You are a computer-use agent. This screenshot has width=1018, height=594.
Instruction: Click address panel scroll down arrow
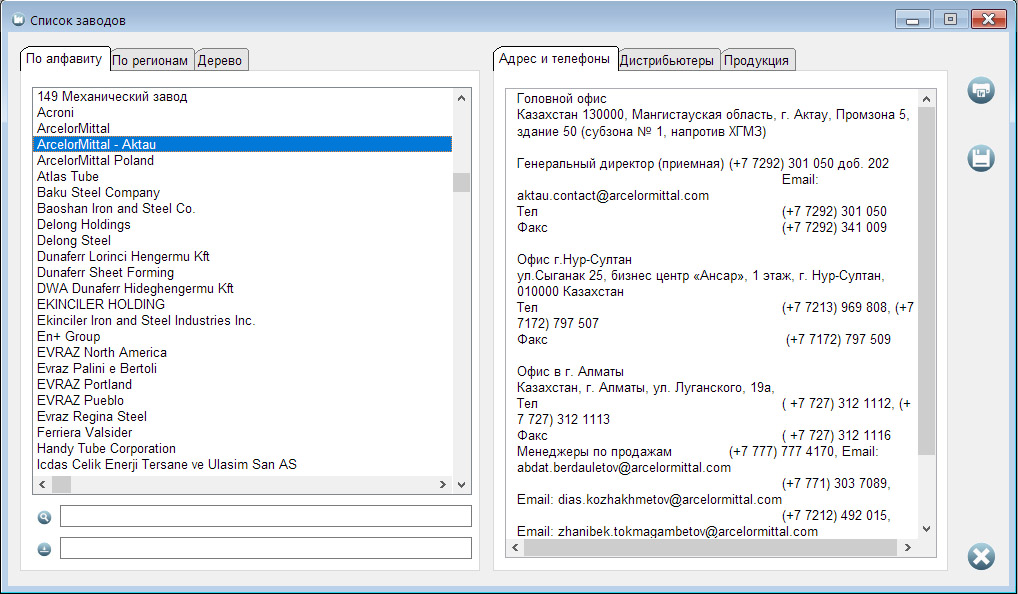tap(926, 529)
